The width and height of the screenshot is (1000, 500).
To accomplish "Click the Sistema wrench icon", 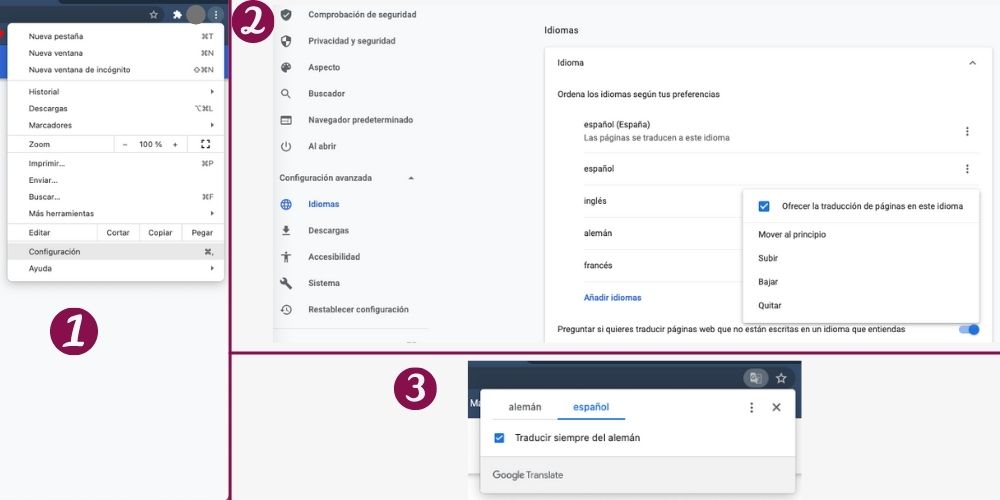I will pyautogui.click(x=286, y=283).
